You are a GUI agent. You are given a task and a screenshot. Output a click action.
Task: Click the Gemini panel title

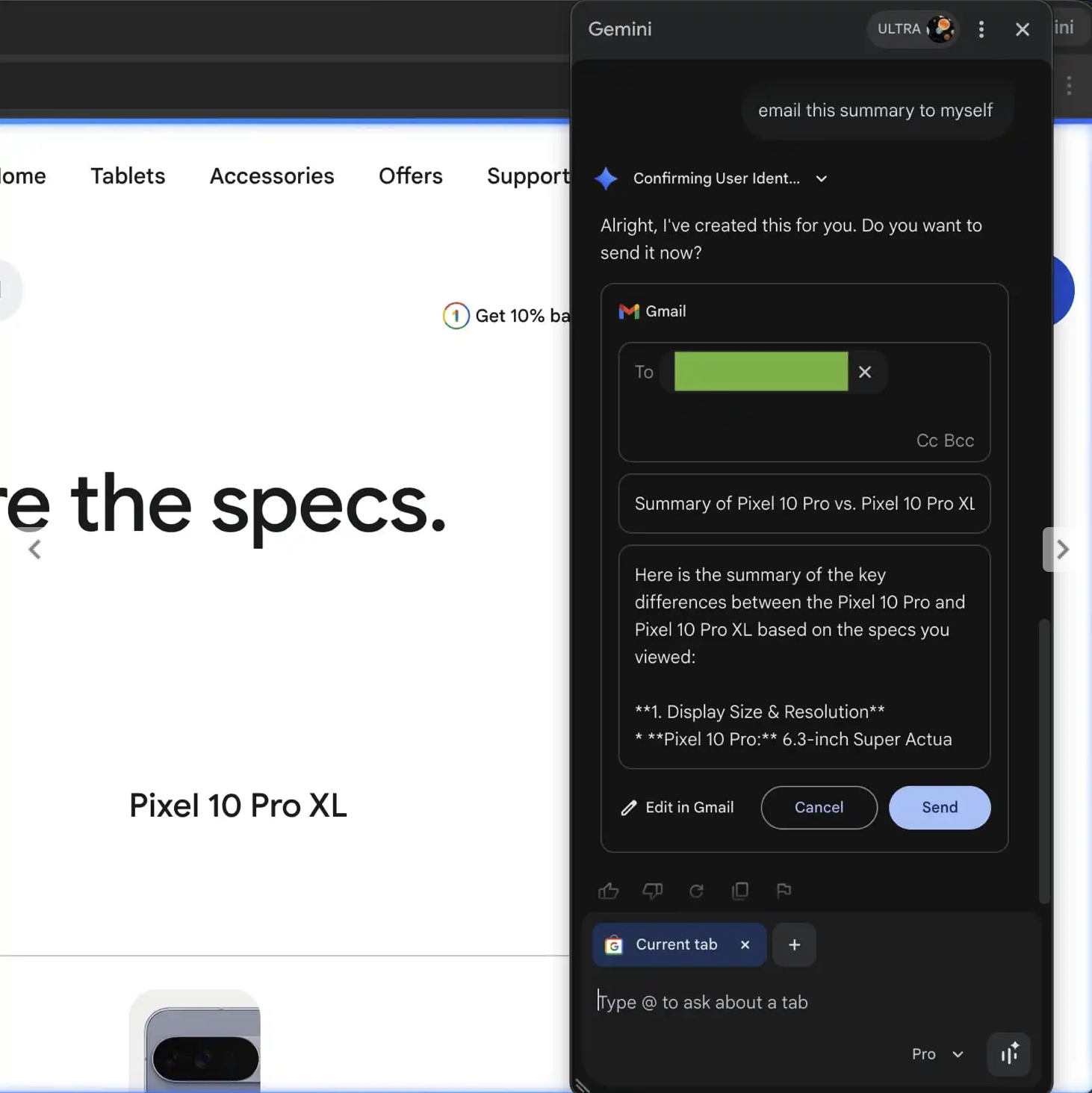pyautogui.click(x=620, y=29)
